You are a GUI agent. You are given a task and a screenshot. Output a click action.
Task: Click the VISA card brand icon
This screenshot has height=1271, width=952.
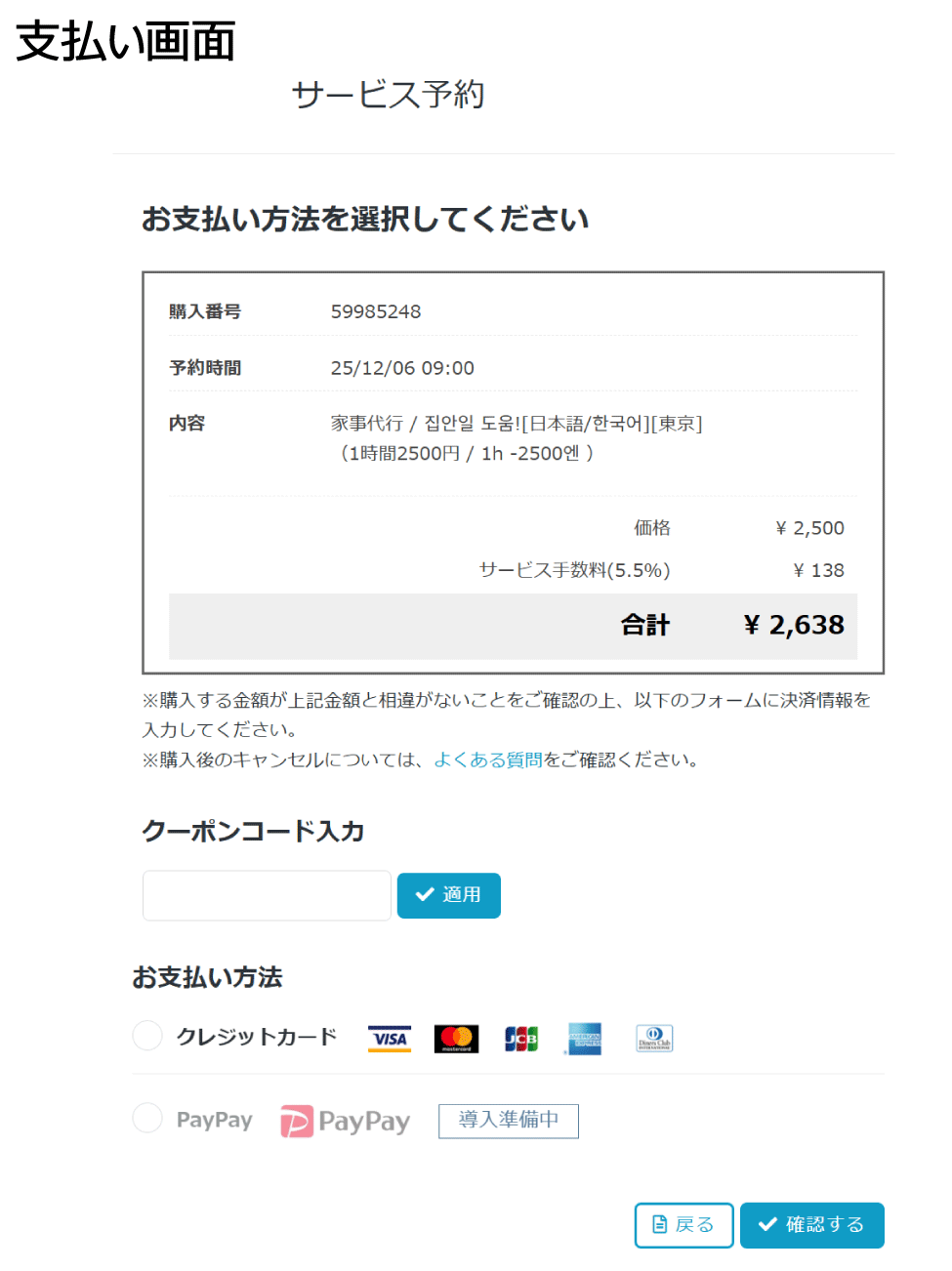389,1038
